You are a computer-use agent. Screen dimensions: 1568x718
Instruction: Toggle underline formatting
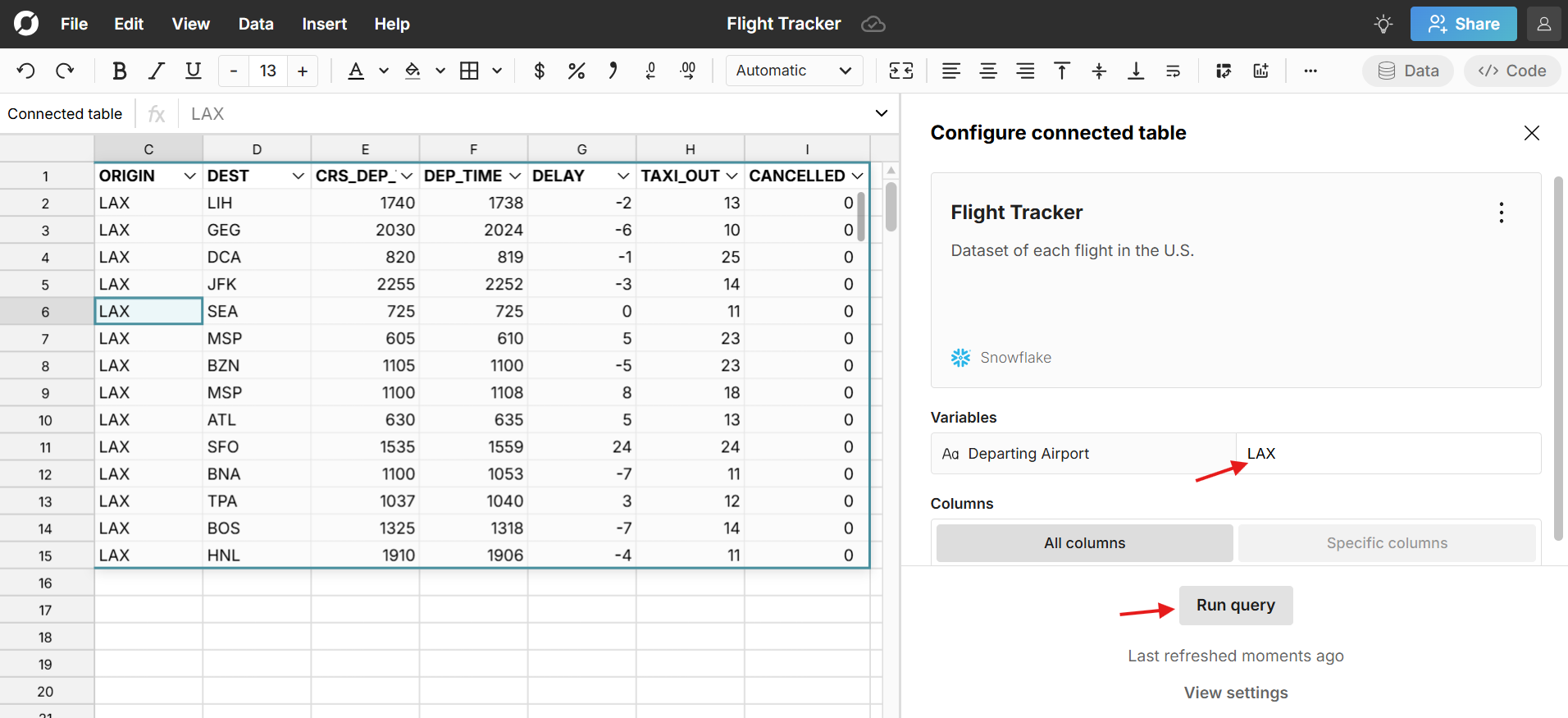(193, 71)
